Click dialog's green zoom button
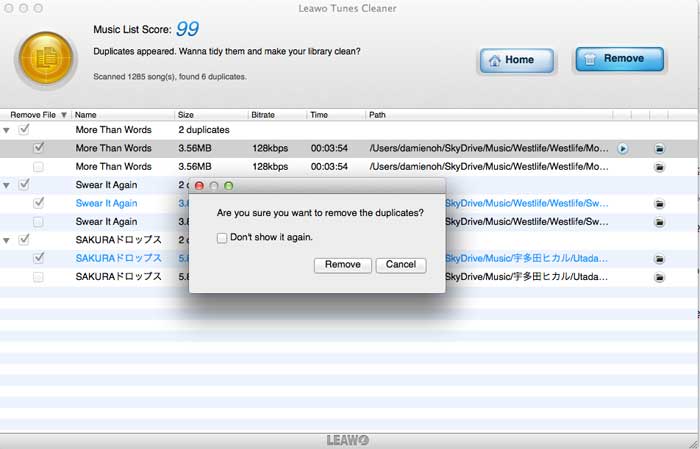Screen dimensions: 700x449 229,186
